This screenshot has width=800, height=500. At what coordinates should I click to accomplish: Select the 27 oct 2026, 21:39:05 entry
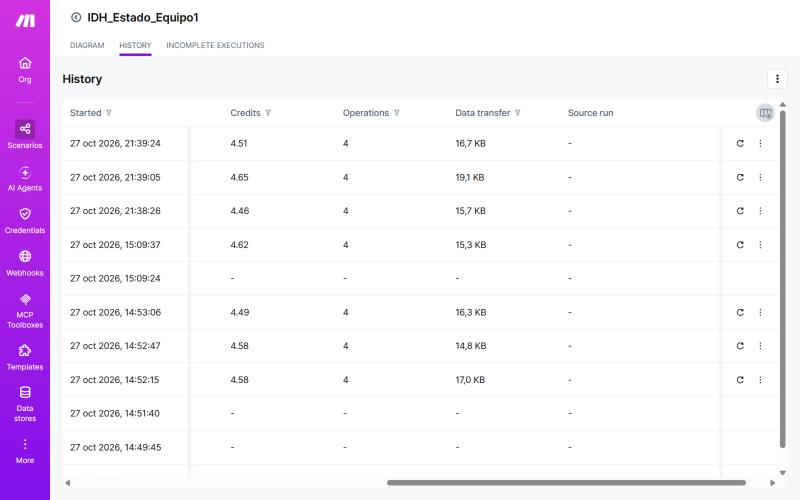(x=115, y=177)
